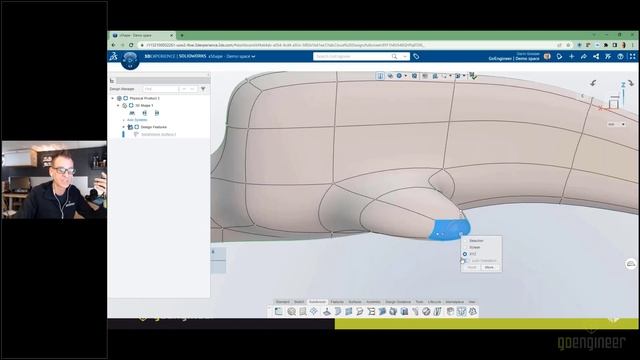The height and width of the screenshot is (360, 640).
Task: Select the first radio option in the popup
Action: click(465, 241)
